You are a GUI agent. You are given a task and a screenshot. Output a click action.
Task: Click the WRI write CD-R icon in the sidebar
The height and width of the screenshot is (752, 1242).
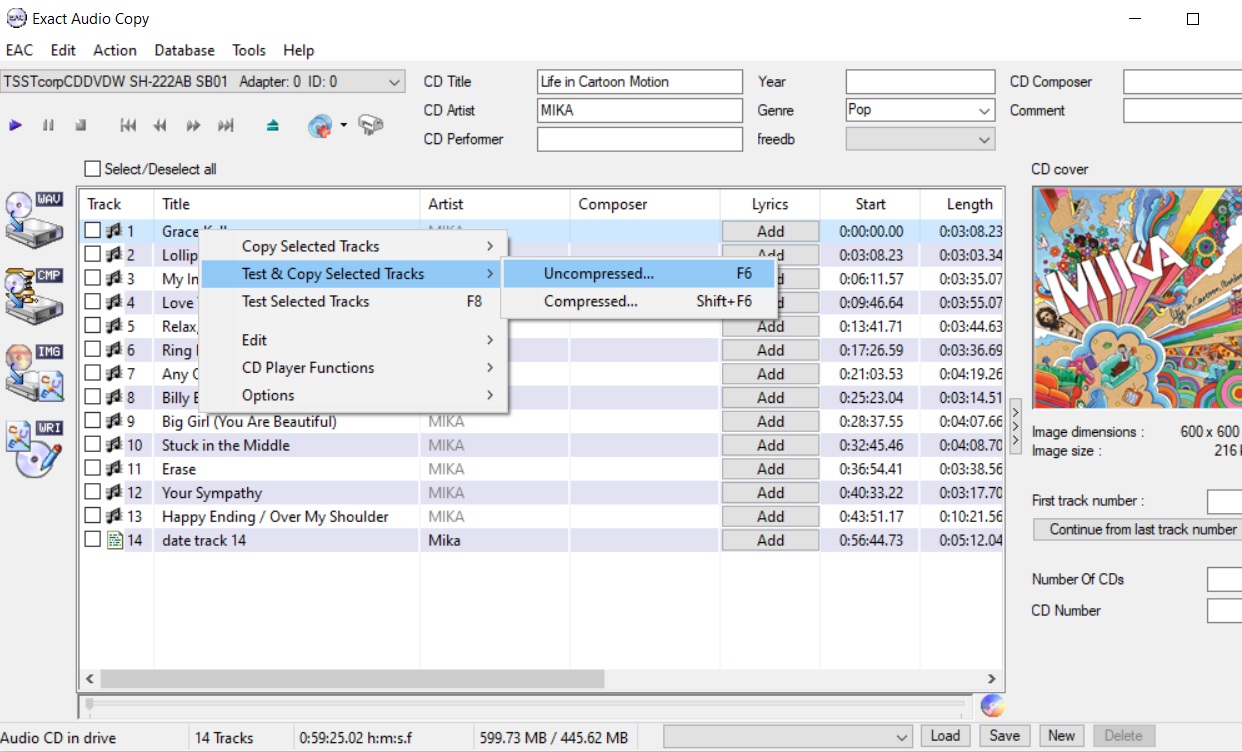click(x=35, y=449)
